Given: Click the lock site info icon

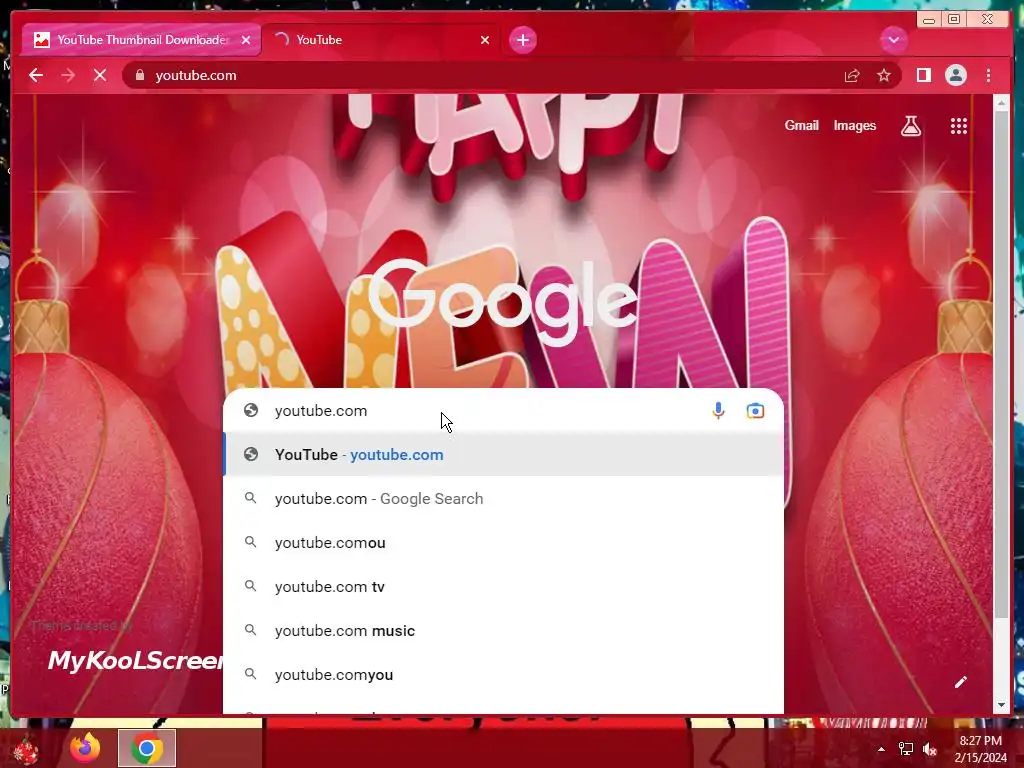Looking at the screenshot, I should pyautogui.click(x=139, y=75).
